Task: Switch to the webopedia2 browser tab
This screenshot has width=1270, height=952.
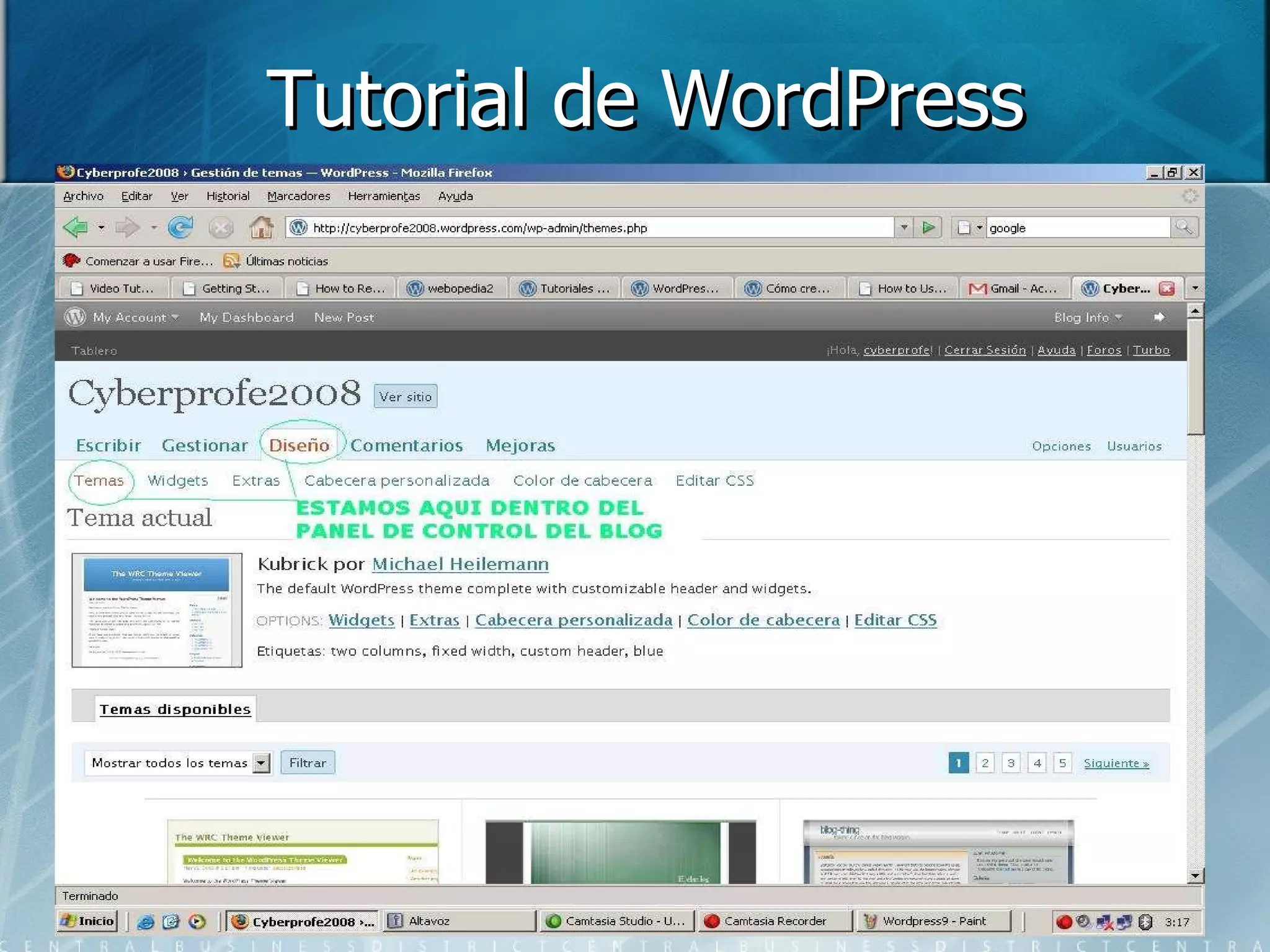Action: [x=452, y=288]
